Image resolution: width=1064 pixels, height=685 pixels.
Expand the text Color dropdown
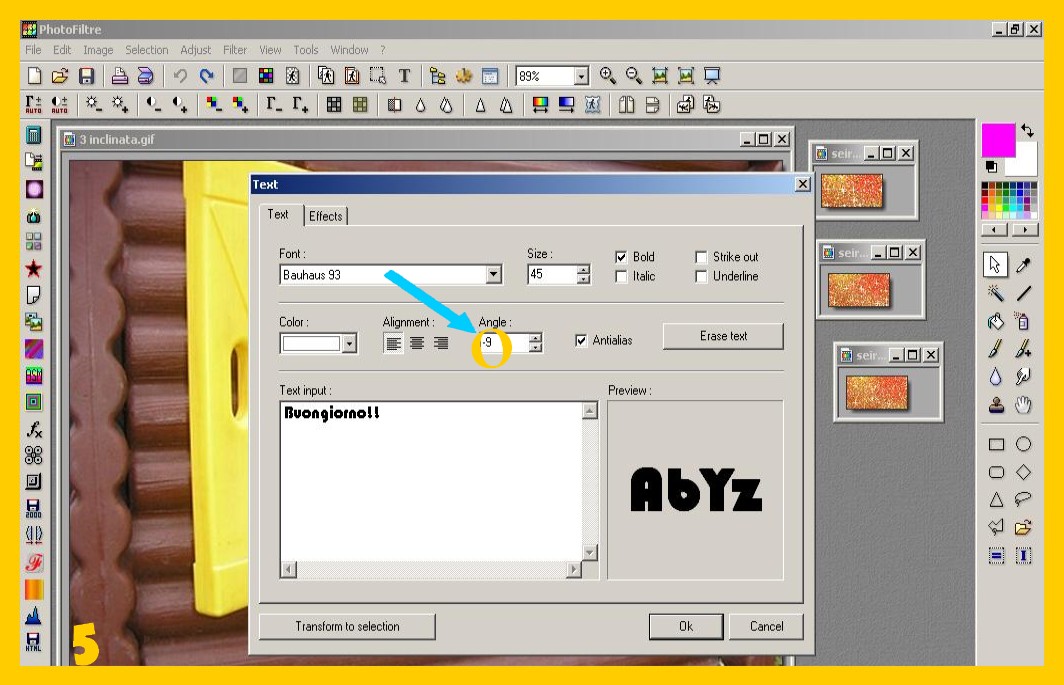[x=349, y=344]
